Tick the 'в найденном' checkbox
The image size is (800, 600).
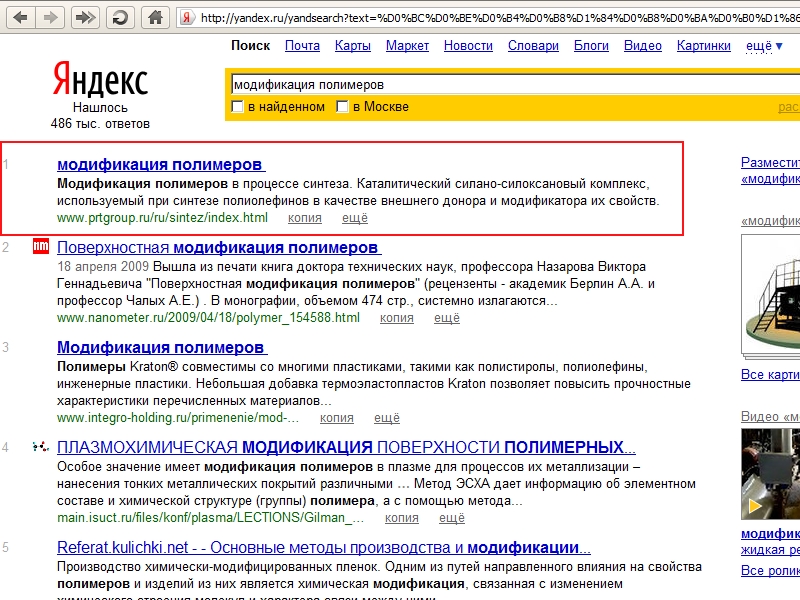(x=237, y=107)
